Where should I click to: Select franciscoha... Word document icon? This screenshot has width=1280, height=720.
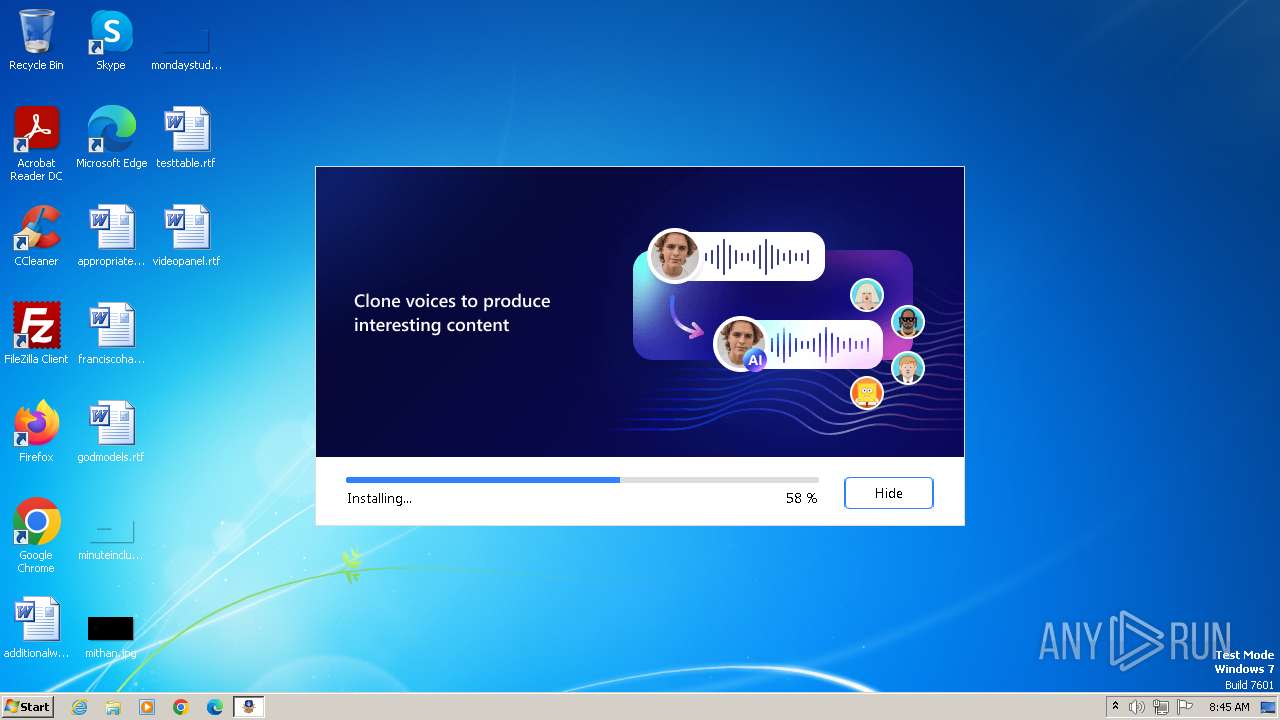[x=111, y=334]
